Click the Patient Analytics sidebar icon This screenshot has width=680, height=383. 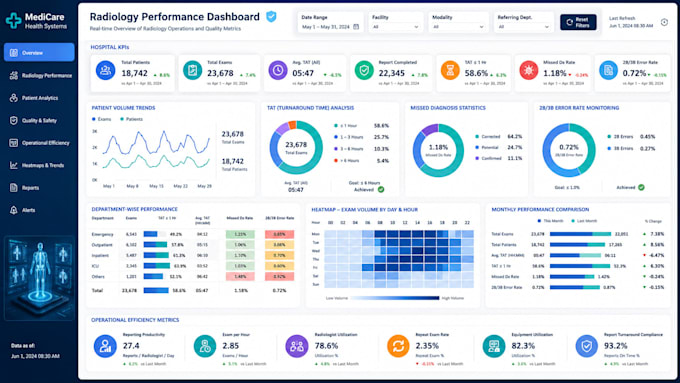(x=14, y=98)
